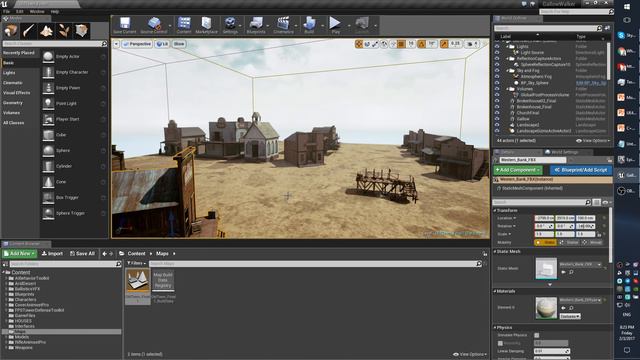Click the green Add New button
Screen dimensions: 640x360
(20, 253)
